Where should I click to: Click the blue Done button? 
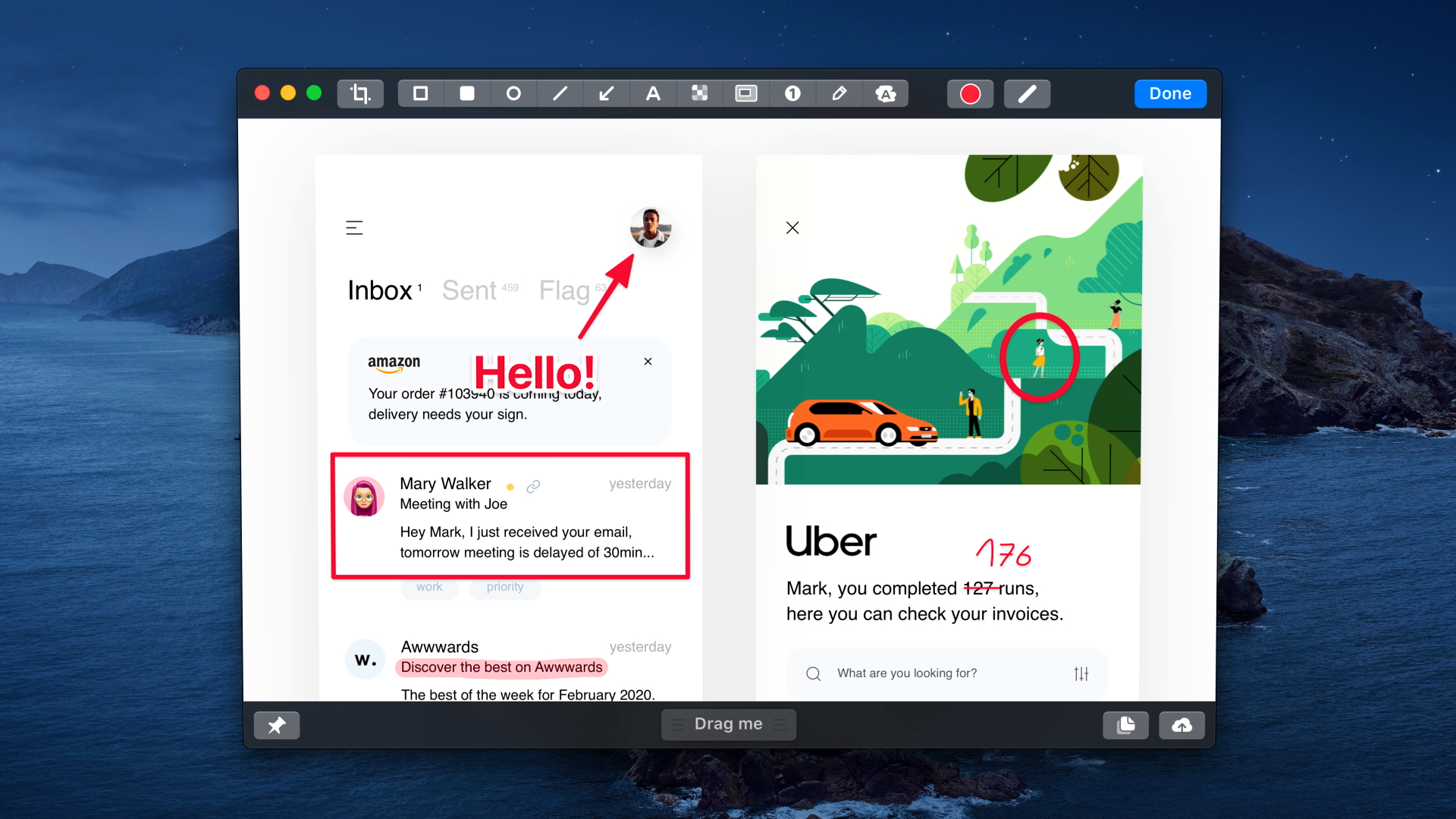[1170, 94]
